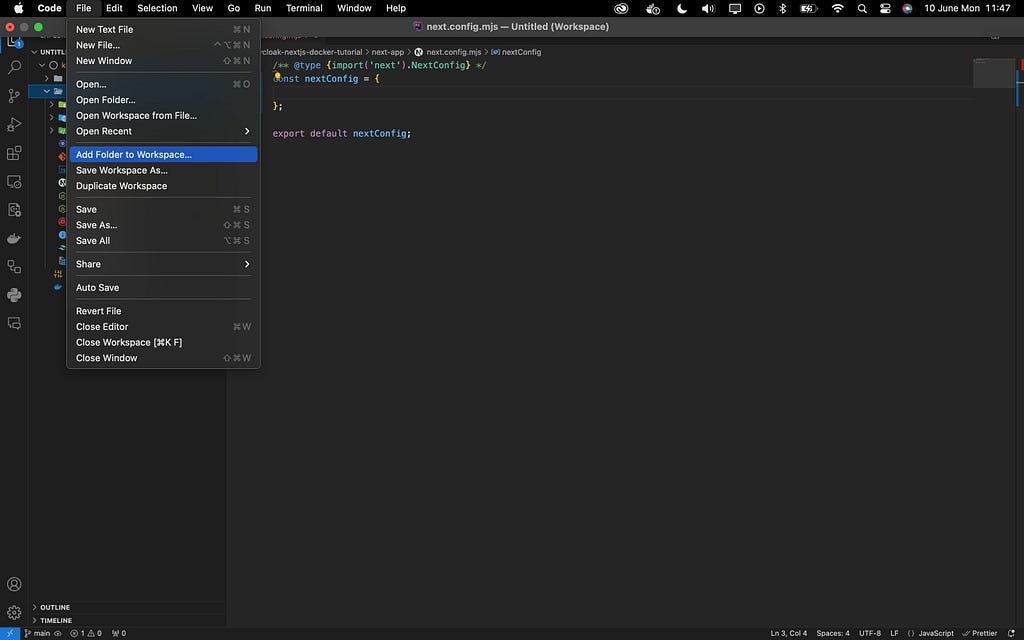Open the Manage gear icon
The height and width of the screenshot is (640, 1024).
[x=14, y=613]
